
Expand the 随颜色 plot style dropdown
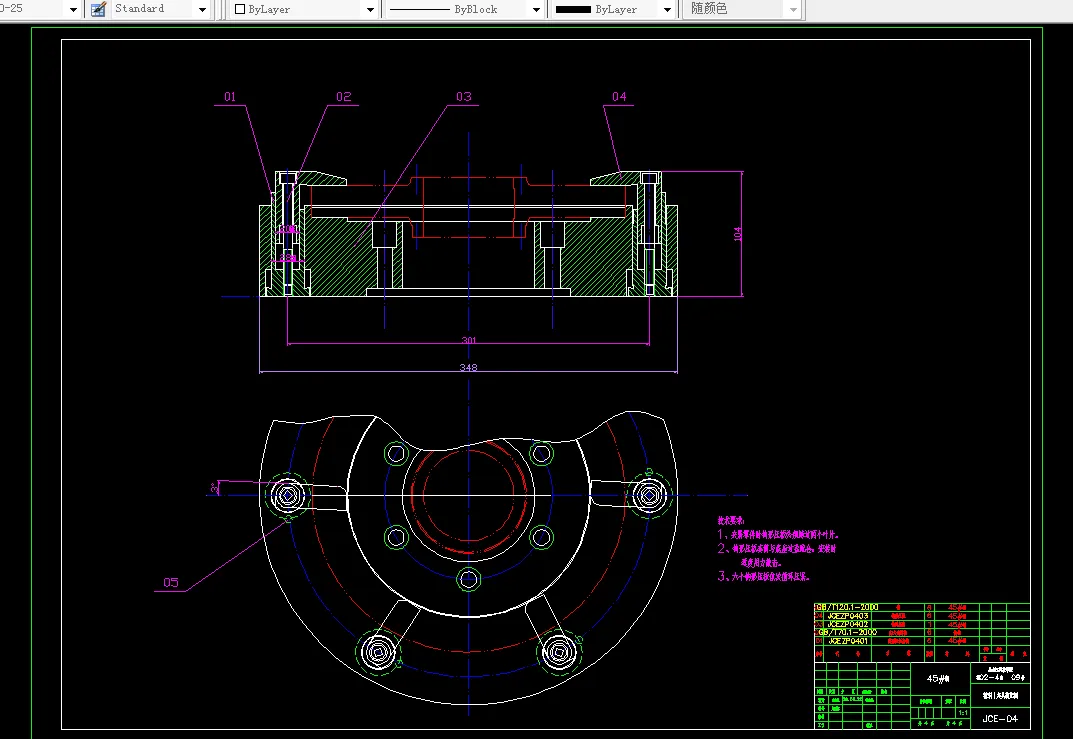pyautogui.click(x=793, y=10)
